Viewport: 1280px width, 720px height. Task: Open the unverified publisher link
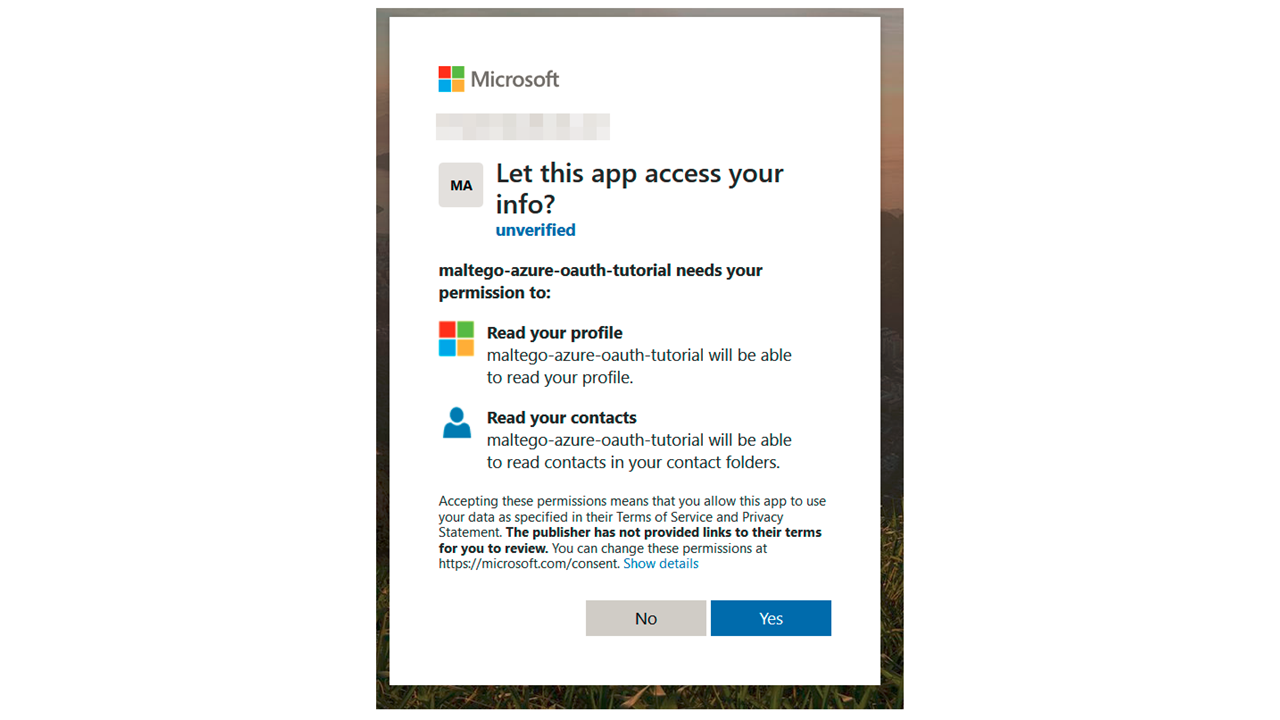535,230
